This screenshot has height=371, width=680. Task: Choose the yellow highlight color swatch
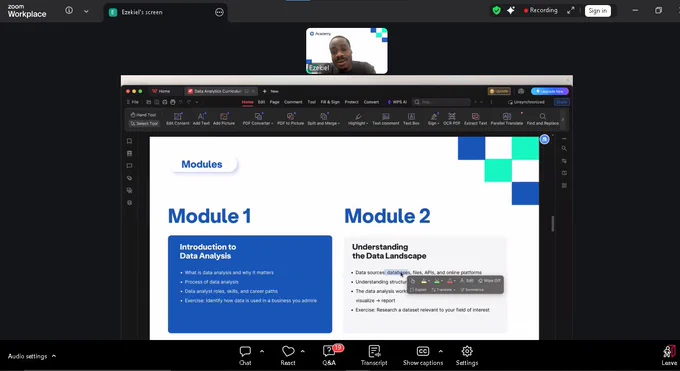(x=424, y=281)
